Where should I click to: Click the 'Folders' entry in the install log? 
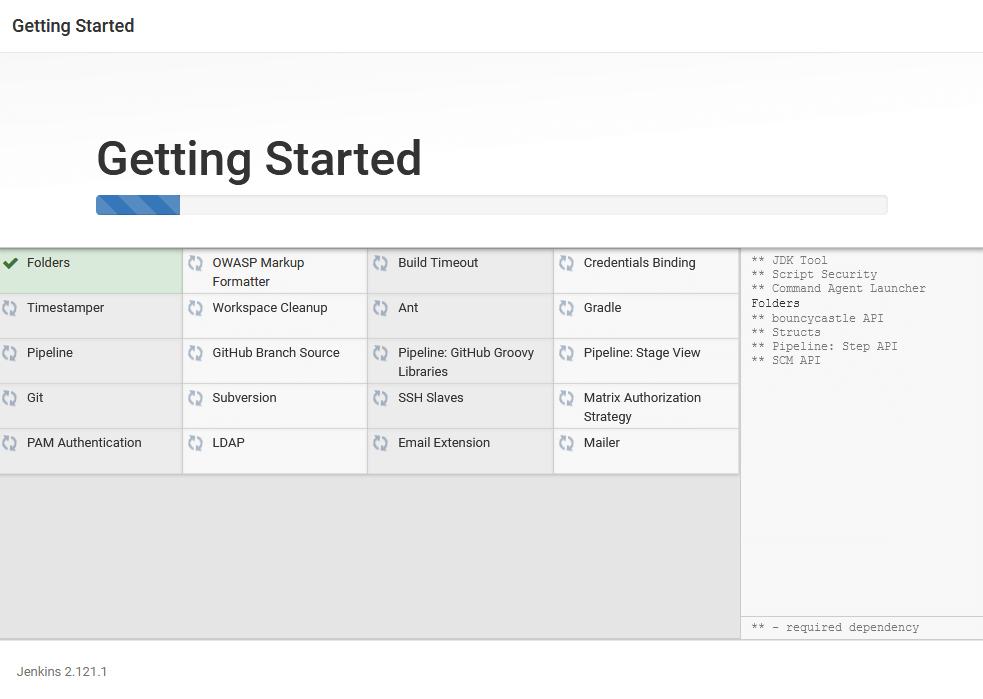(775, 303)
